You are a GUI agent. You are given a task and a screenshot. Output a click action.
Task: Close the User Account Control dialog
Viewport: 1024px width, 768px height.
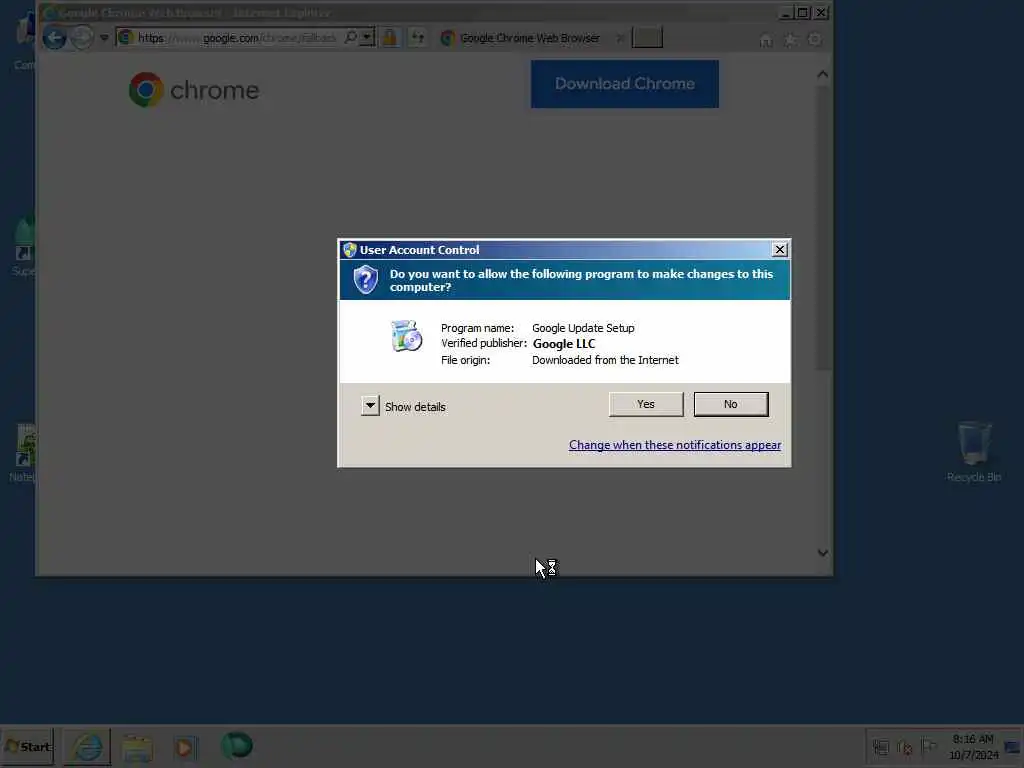point(779,249)
